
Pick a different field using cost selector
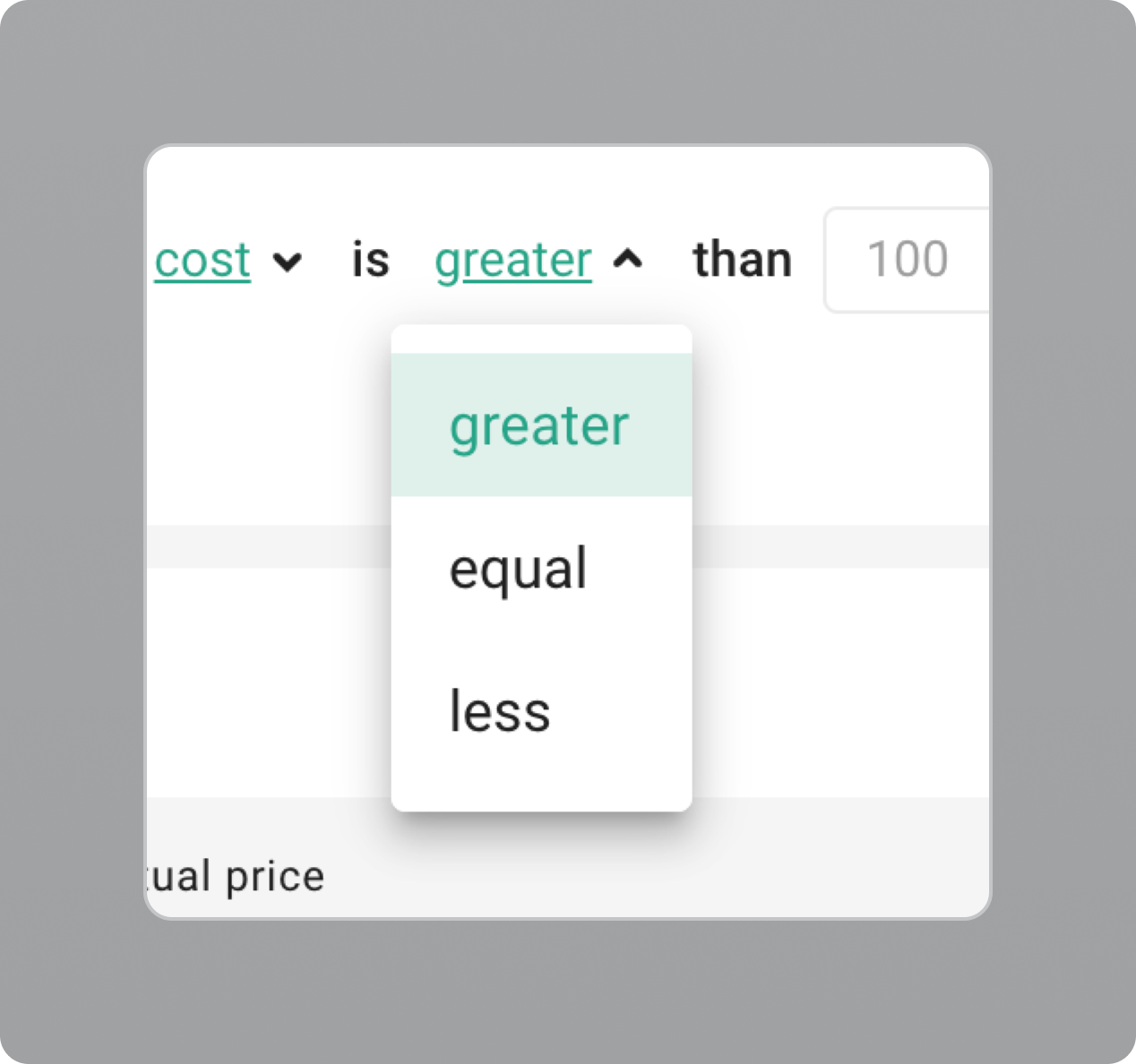pyautogui.click(x=202, y=261)
